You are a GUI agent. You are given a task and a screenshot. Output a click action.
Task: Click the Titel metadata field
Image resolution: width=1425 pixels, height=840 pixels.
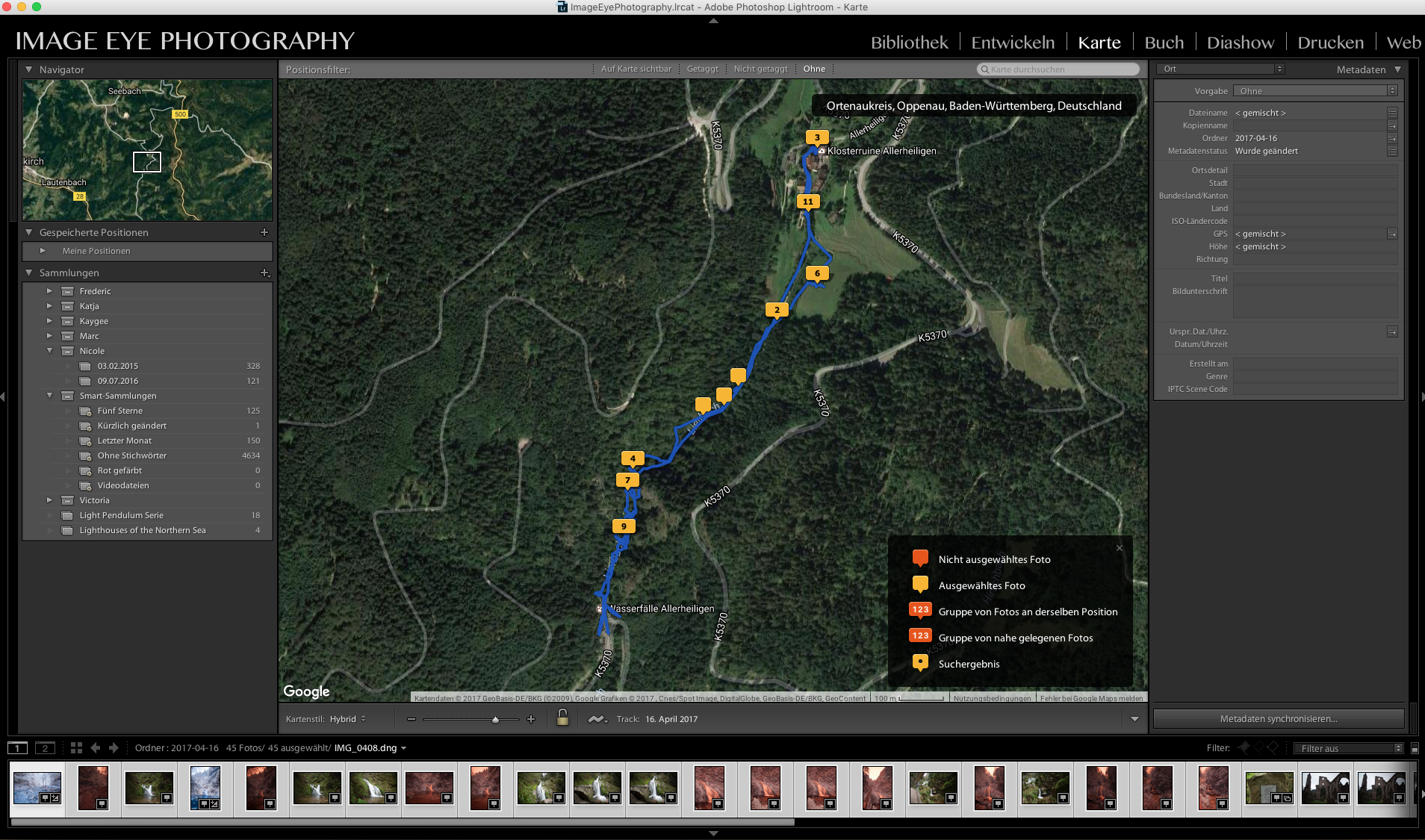(x=1315, y=279)
